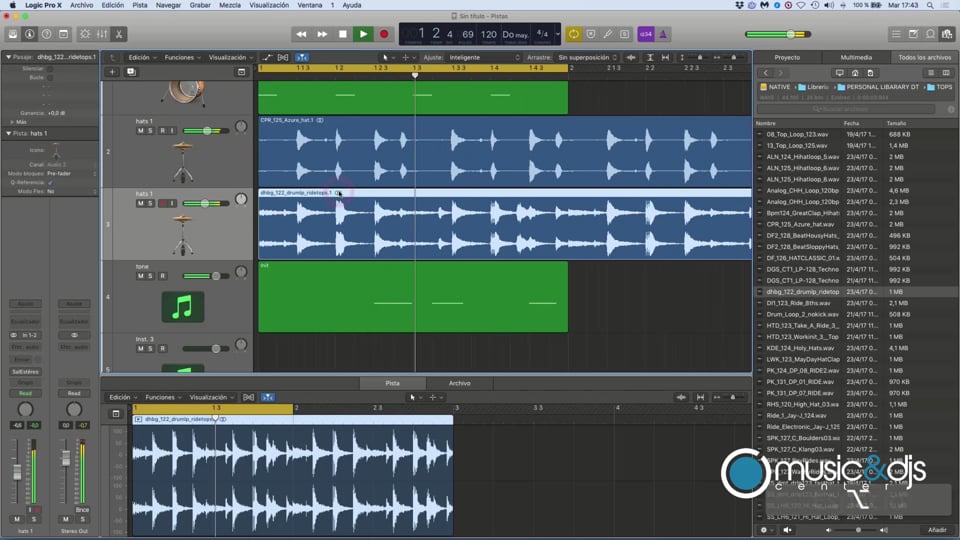Viewport: 960px width, 540px height.
Task: Open the Modo bloqueo Pre-fader dropdown
Action: (71, 174)
